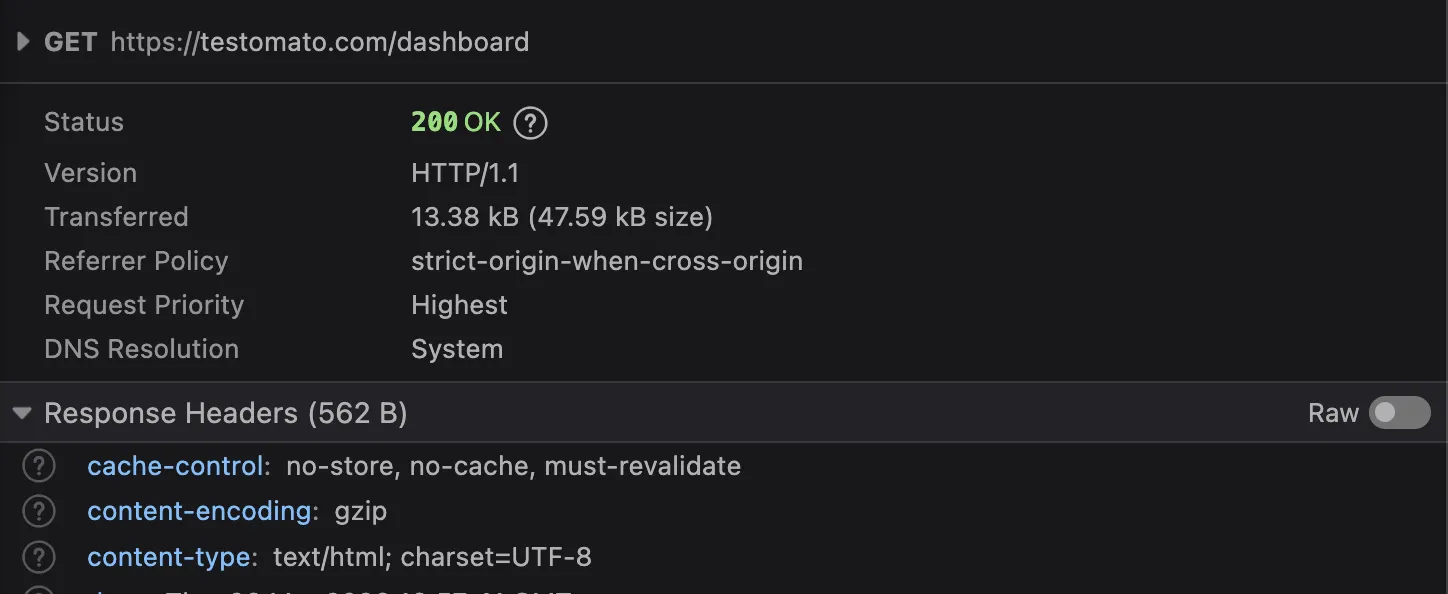The image size is (1448, 594).
Task: Click the question mark beside cache-control
Action: pos(38,466)
